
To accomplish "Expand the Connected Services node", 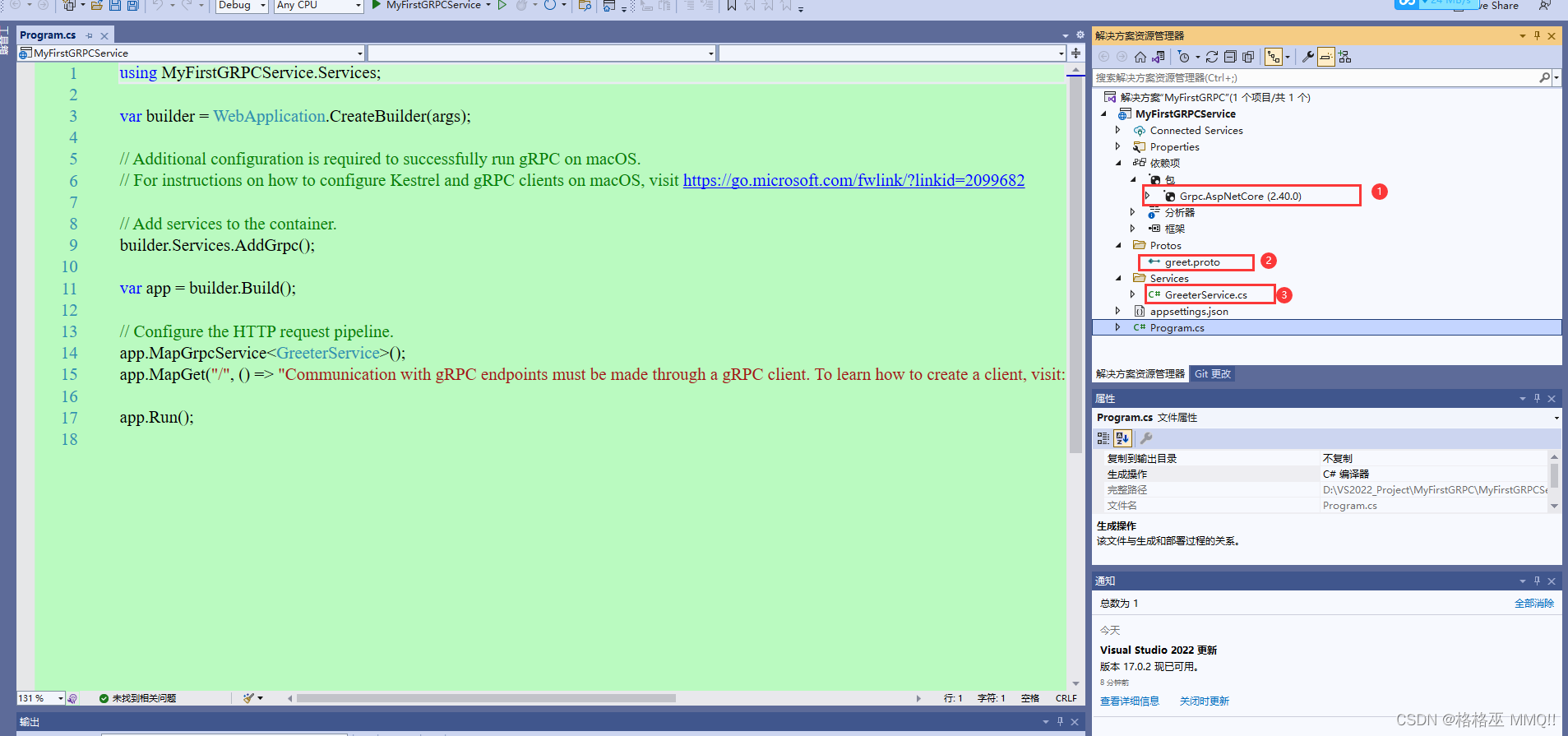I will (x=1118, y=130).
